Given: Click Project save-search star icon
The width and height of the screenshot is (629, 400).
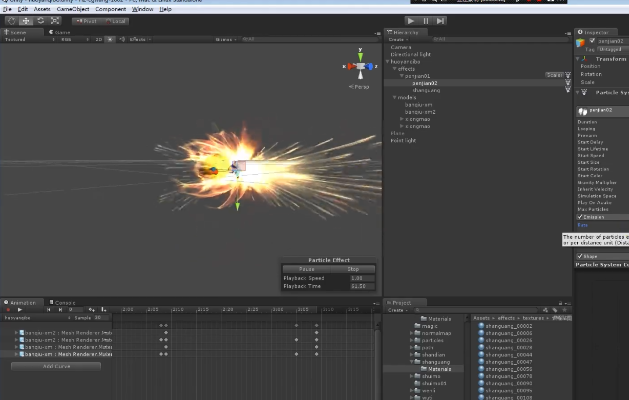Looking at the screenshot, I should (564, 310).
